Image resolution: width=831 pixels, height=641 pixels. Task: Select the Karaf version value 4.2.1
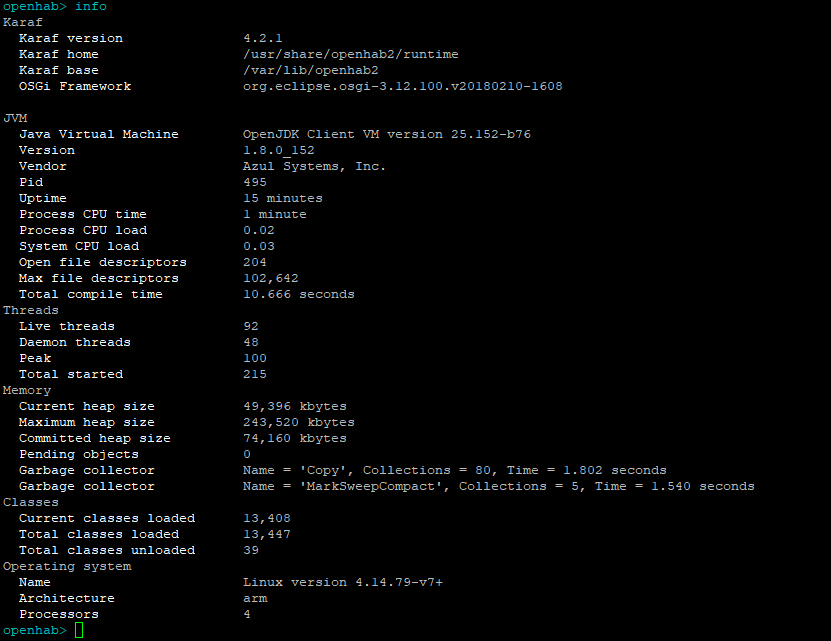tap(263, 38)
